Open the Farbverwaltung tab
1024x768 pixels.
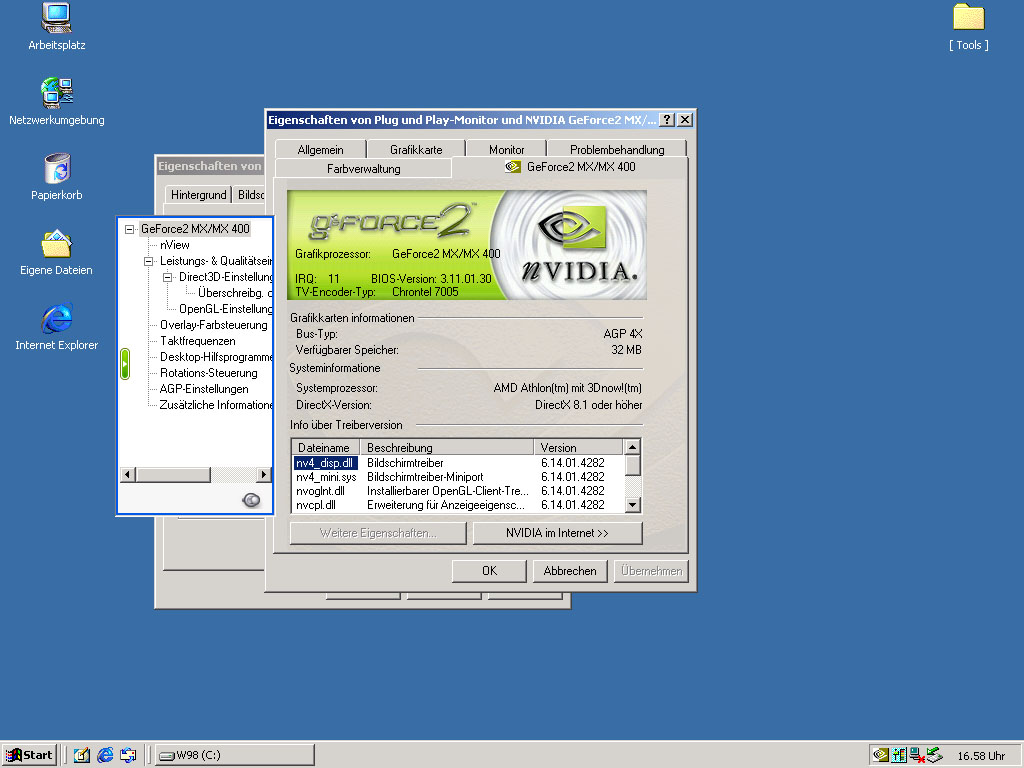pos(363,169)
